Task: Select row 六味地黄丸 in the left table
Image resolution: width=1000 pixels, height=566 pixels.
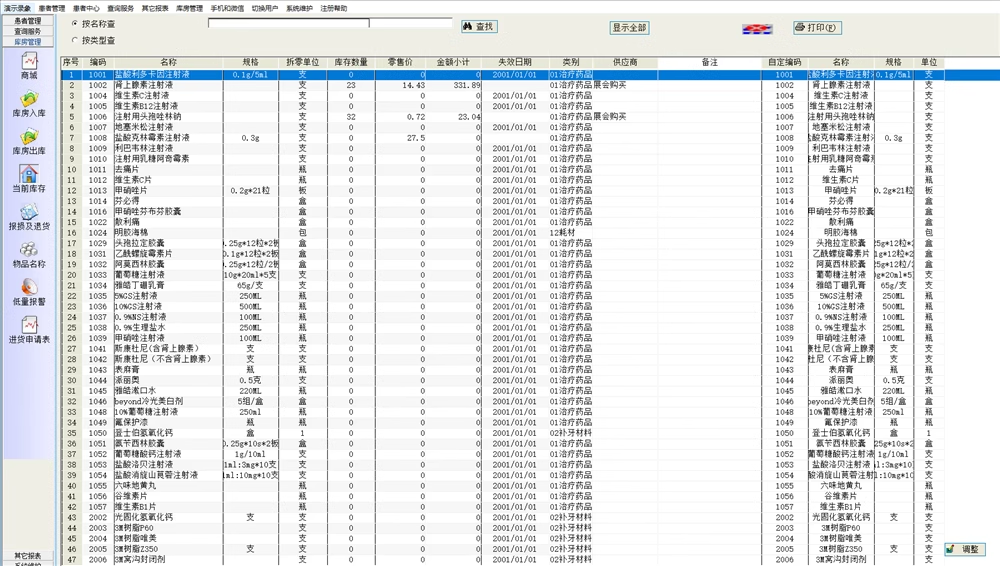Action: (411, 486)
